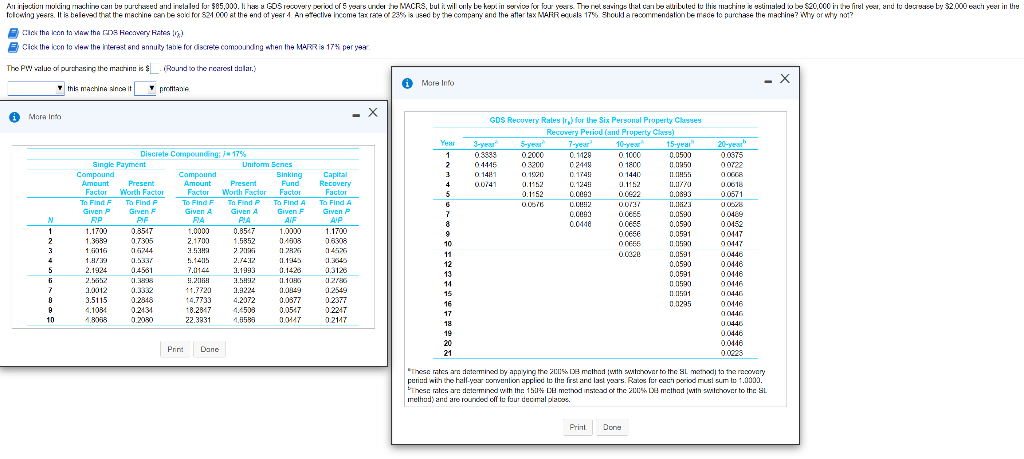
Task: Click the '3-year' column header
Action: (x=484, y=144)
